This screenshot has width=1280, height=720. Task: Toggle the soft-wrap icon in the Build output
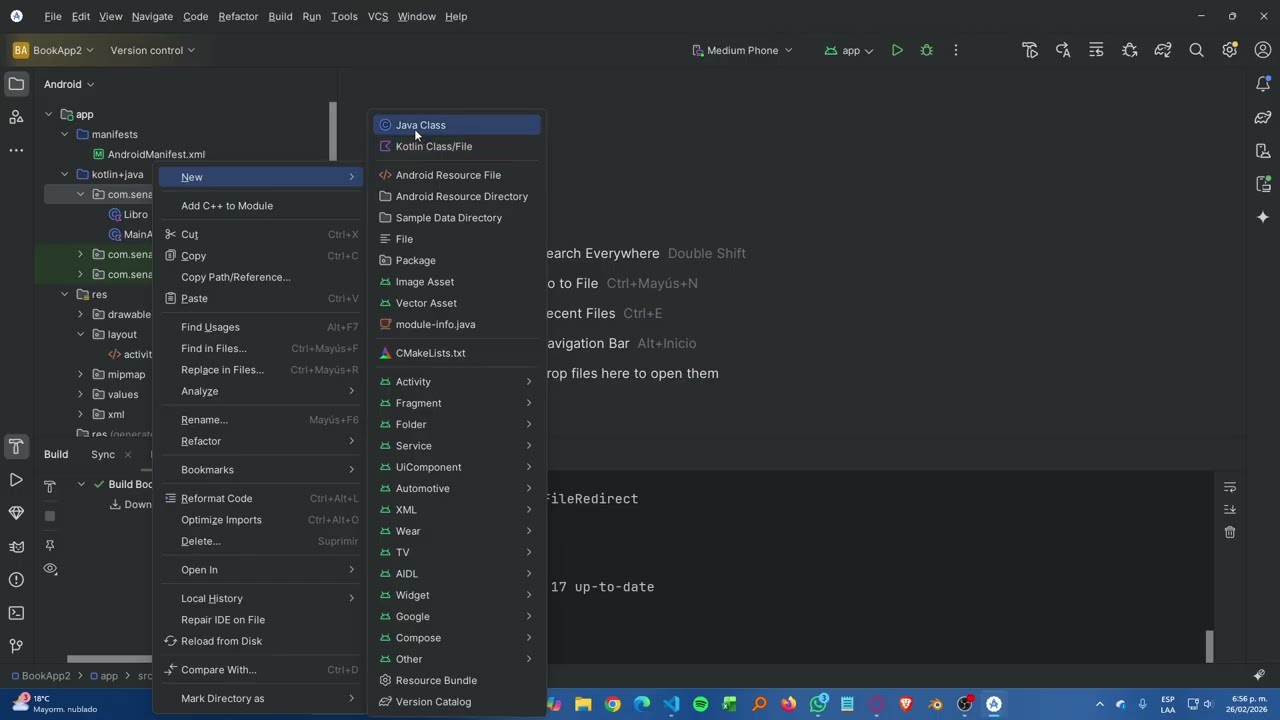pyautogui.click(x=1230, y=487)
